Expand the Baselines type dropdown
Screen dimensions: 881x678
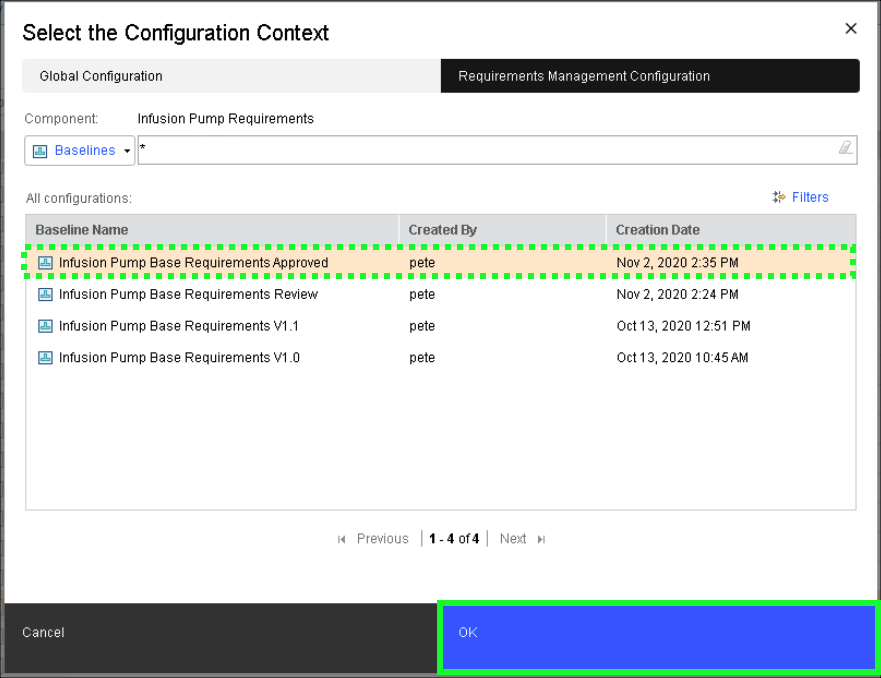(x=80, y=151)
